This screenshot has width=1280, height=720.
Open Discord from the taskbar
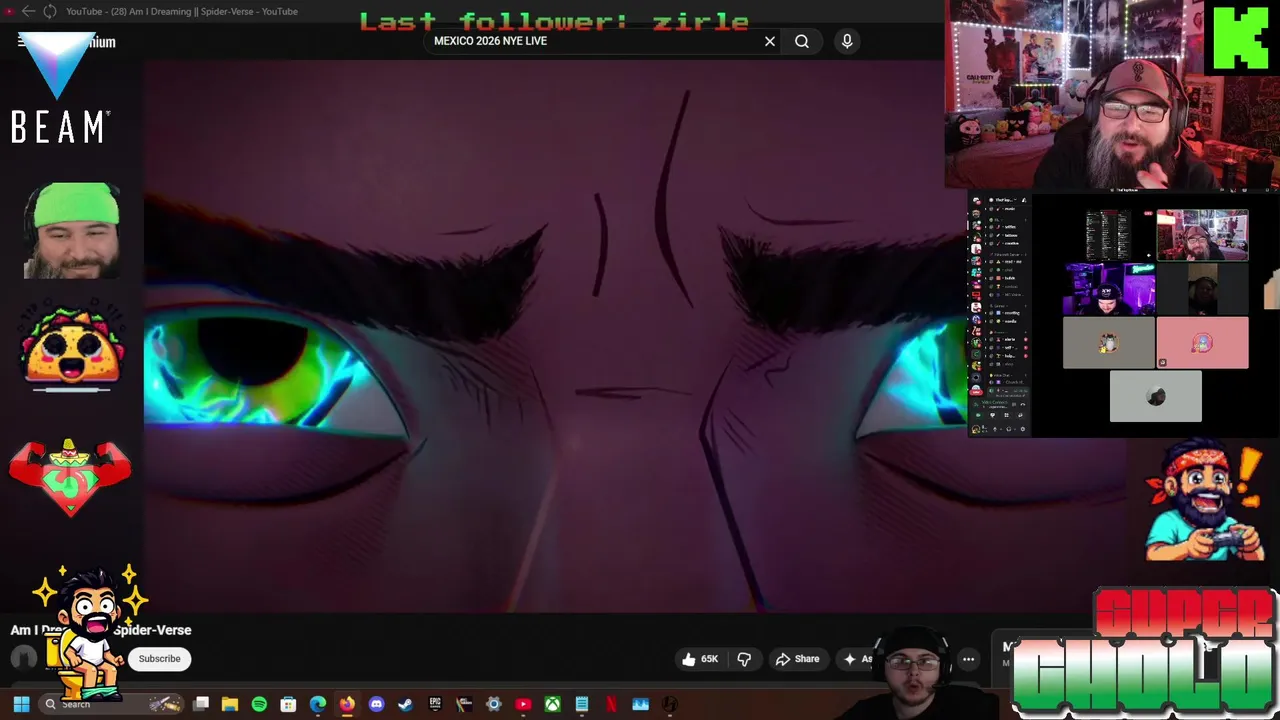pyautogui.click(x=376, y=704)
